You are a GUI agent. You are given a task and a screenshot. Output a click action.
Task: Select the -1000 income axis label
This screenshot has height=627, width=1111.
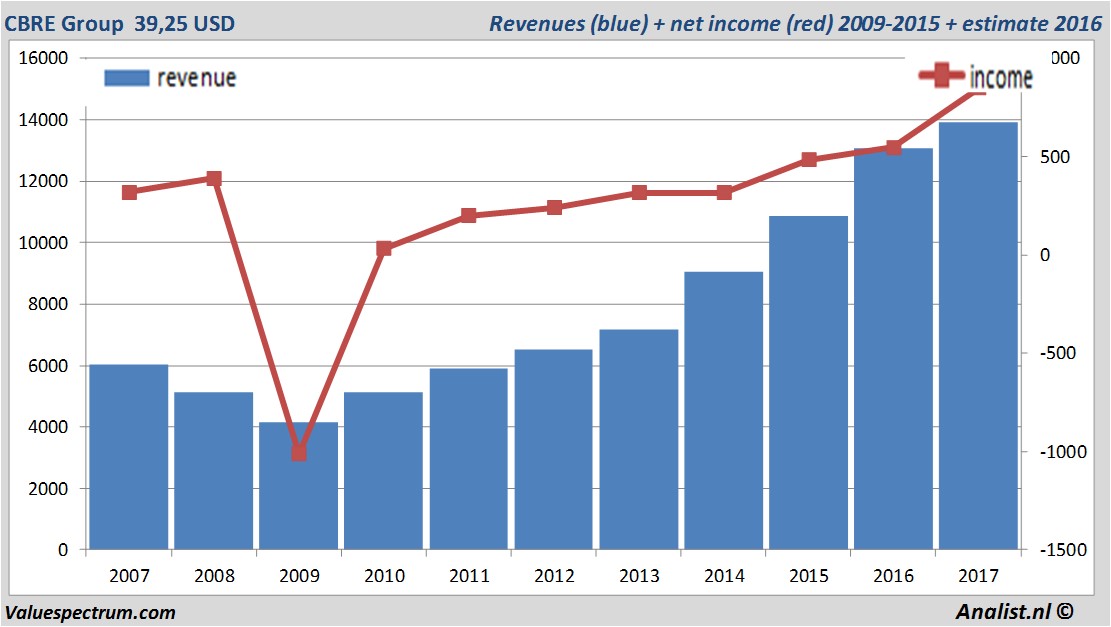1063,451
